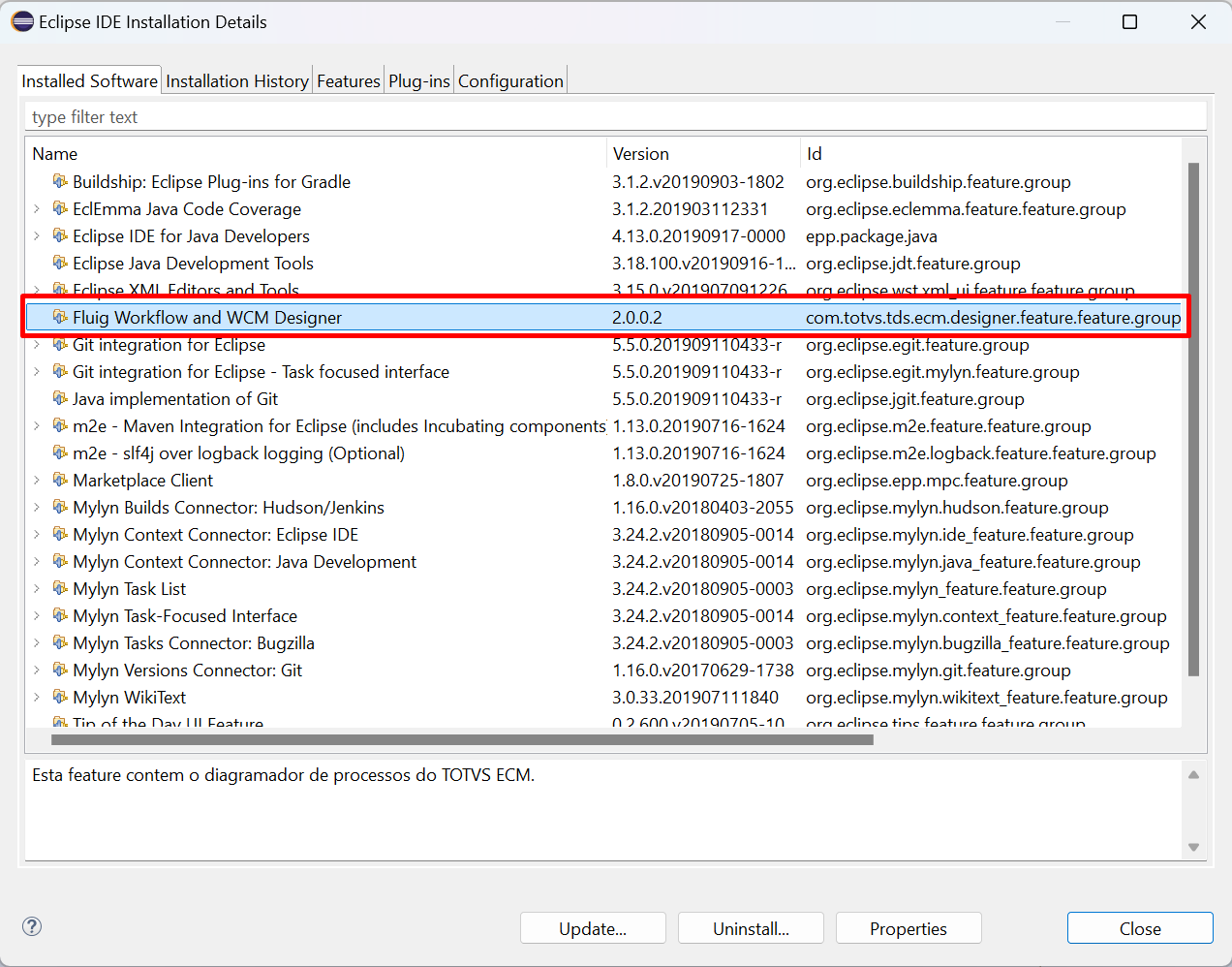Click the Mylyn Context Connector: Java Development icon

[60, 561]
